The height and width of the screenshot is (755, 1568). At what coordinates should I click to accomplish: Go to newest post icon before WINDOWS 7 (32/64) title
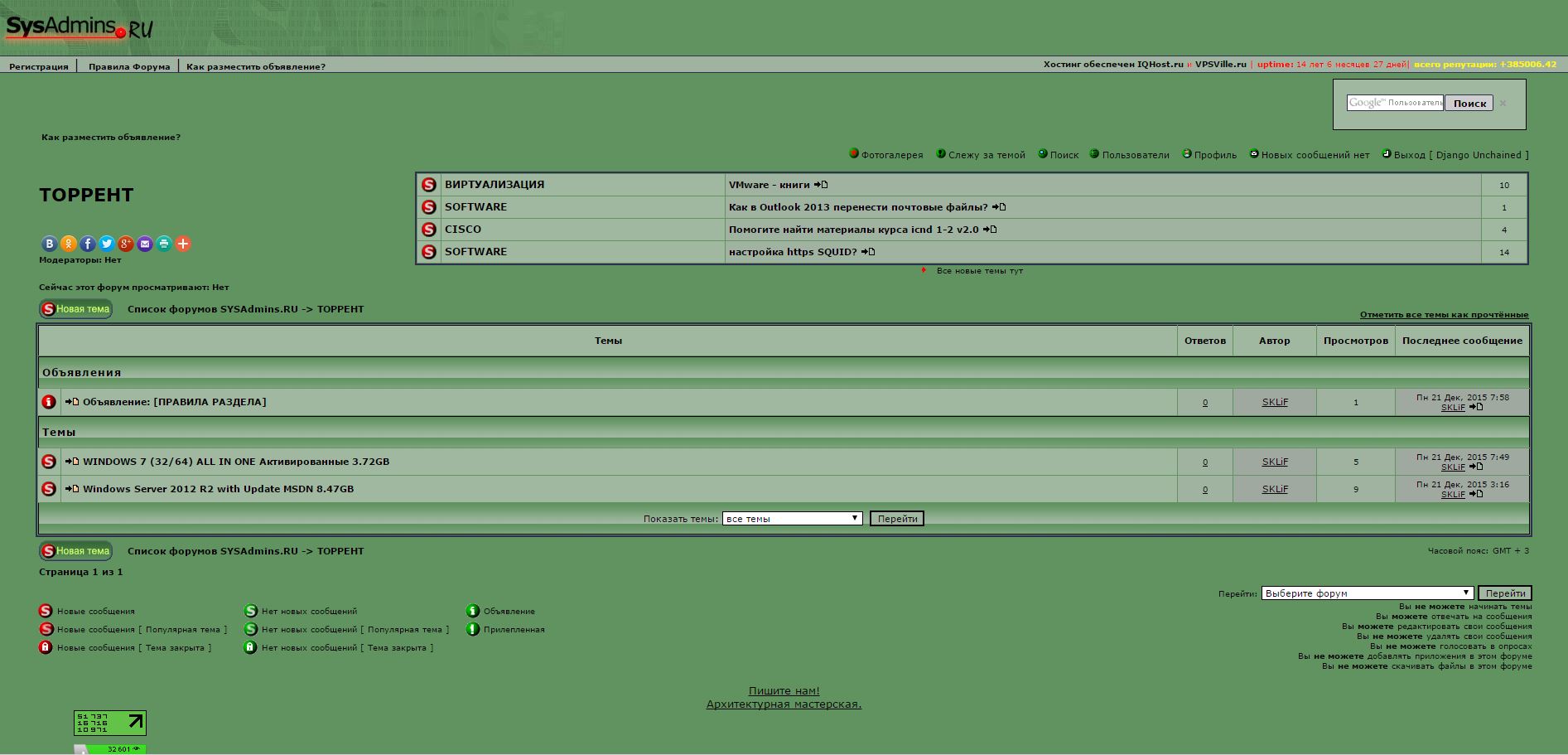[72, 462]
